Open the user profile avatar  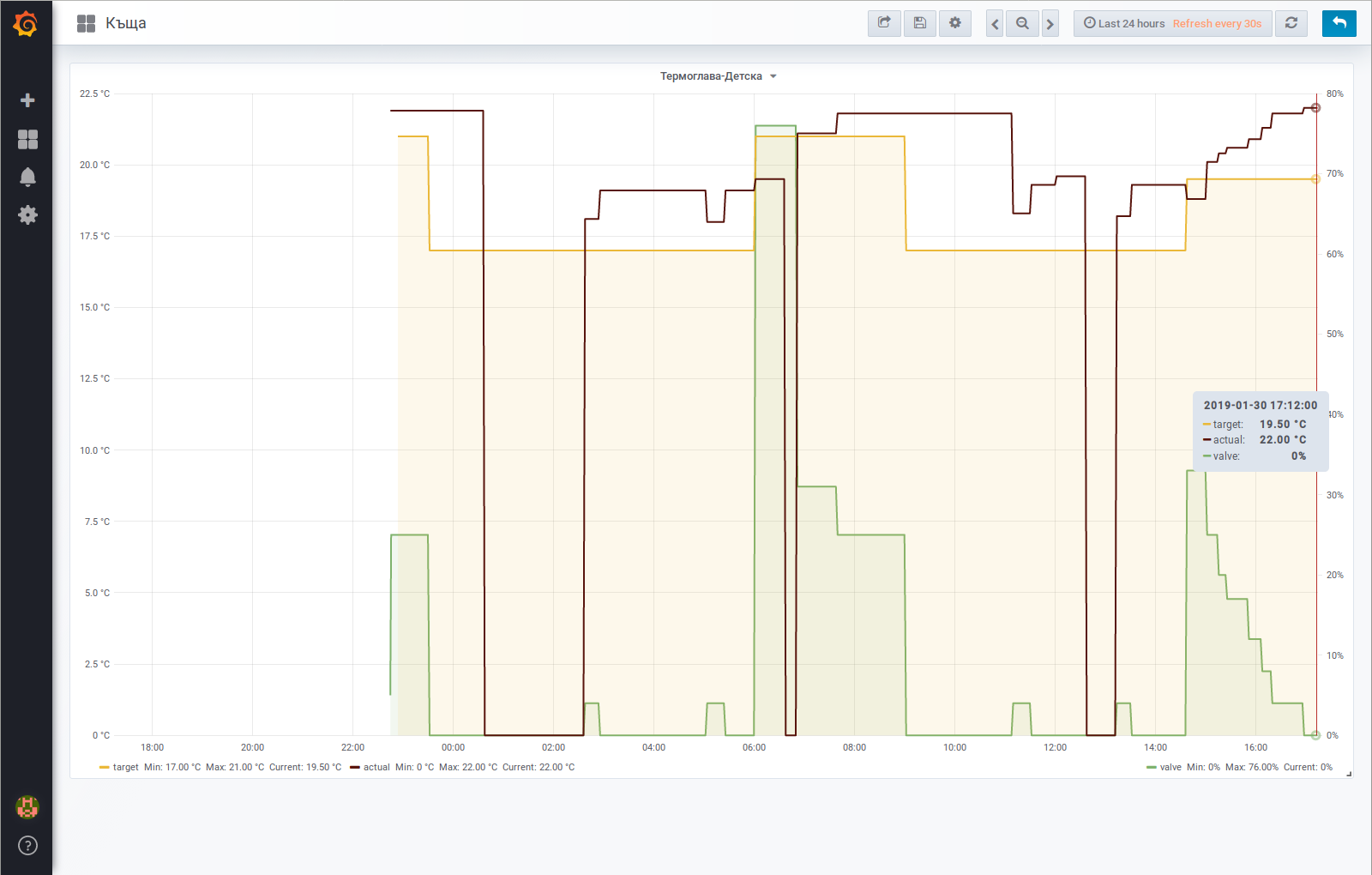[27, 806]
